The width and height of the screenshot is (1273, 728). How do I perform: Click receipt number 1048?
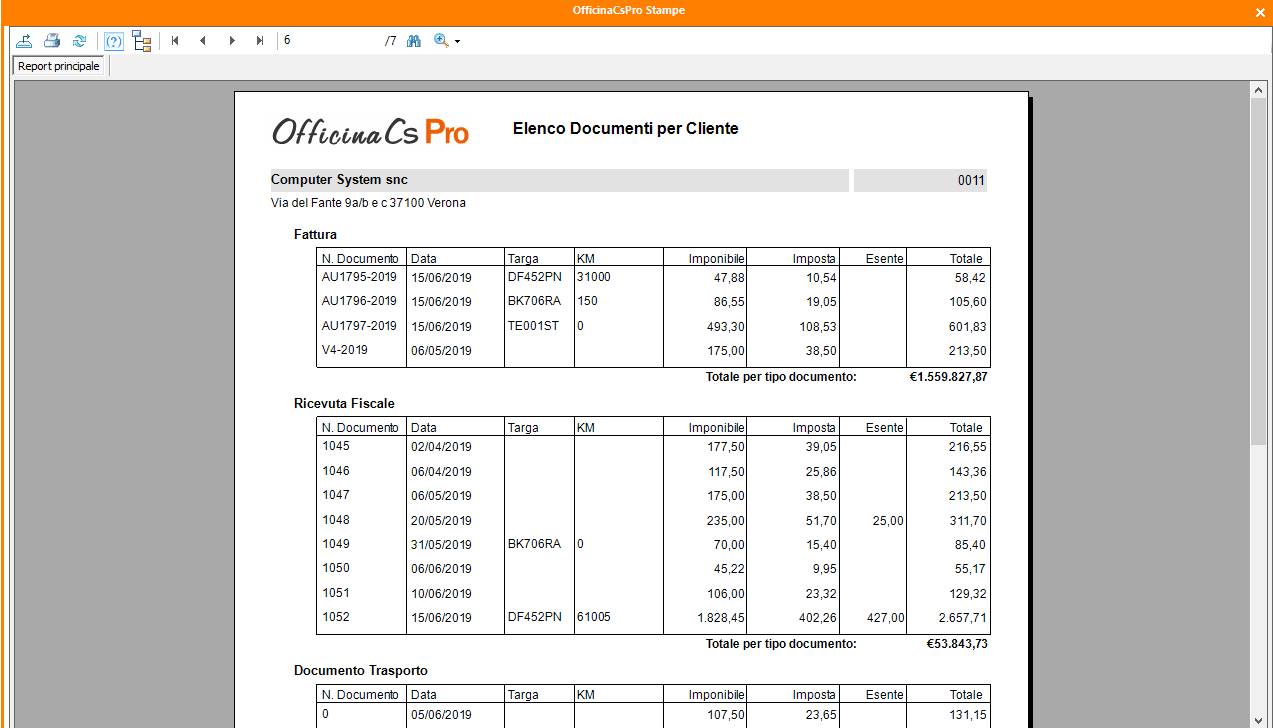(x=336, y=519)
